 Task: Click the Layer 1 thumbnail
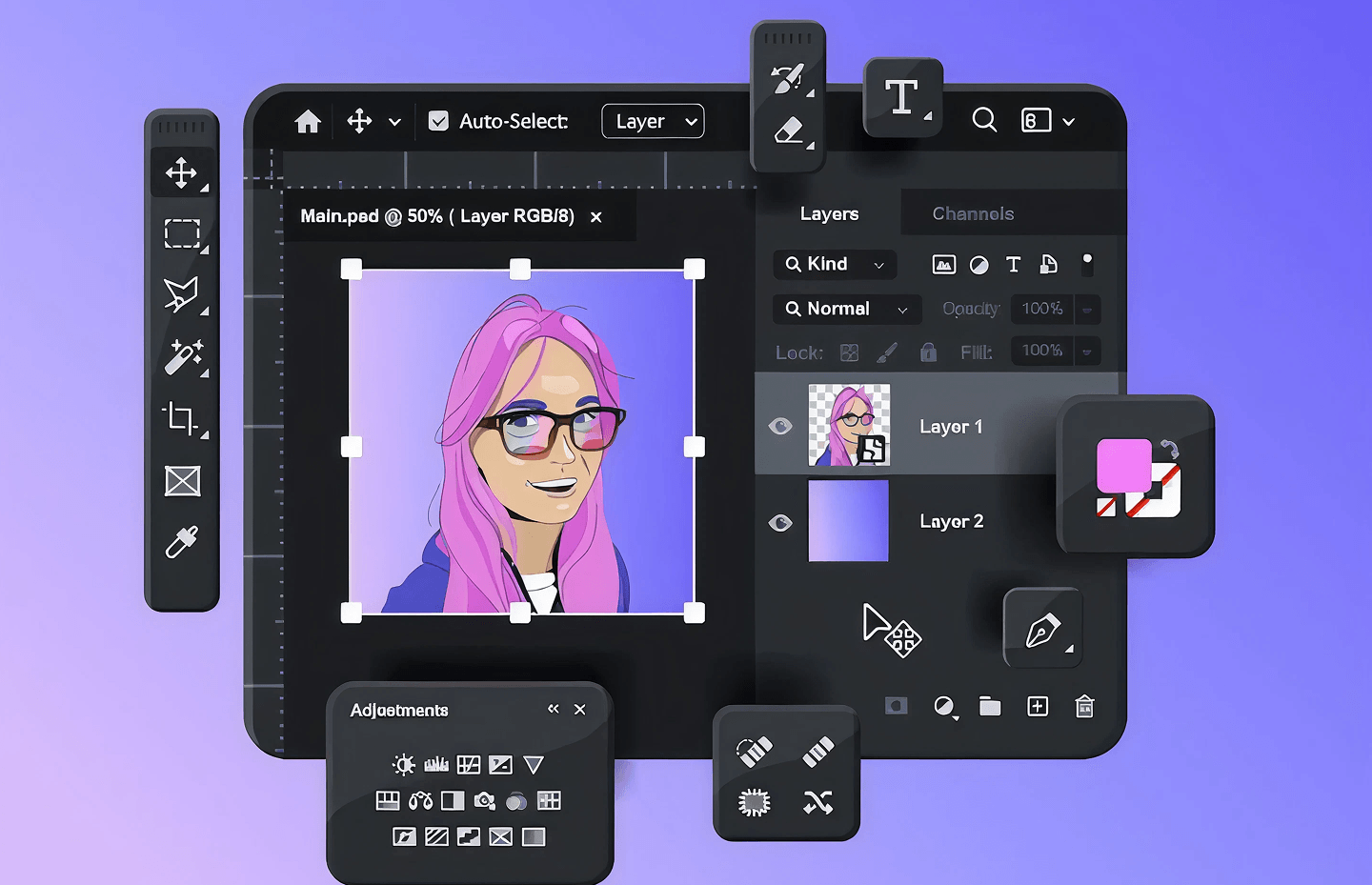coord(849,425)
